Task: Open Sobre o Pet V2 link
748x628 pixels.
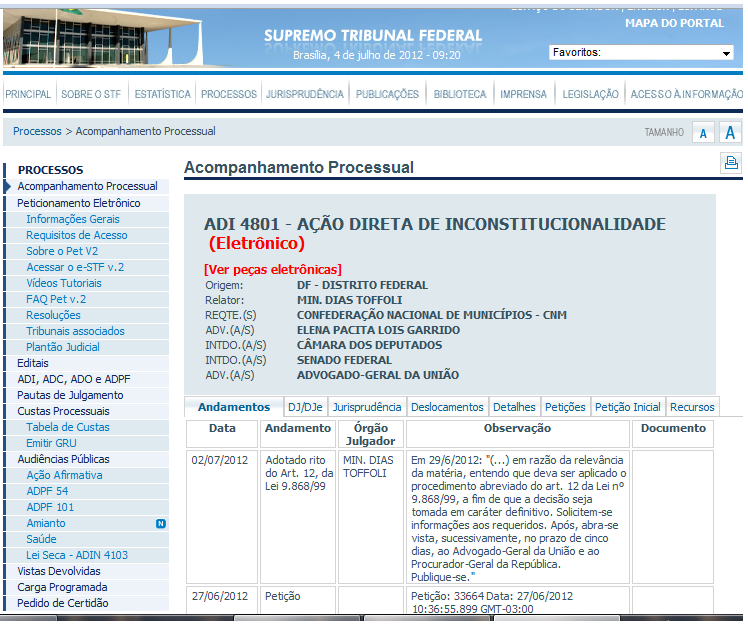Action: [x=62, y=251]
